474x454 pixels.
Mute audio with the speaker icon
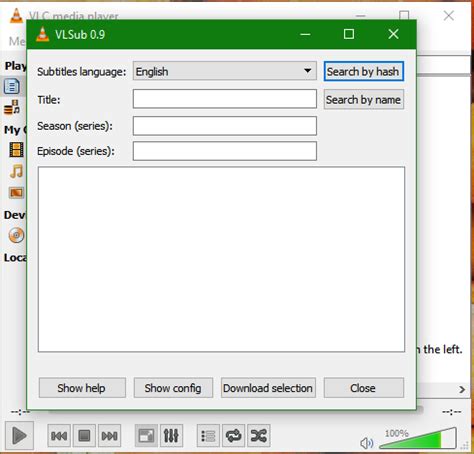click(367, 443)
